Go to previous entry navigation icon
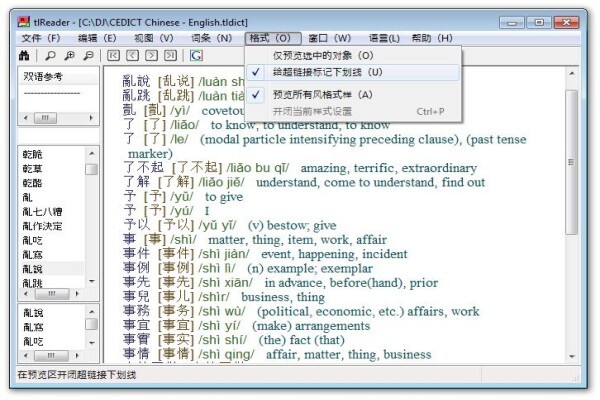This screenshot has width=600, height=400. pos(132,56)
